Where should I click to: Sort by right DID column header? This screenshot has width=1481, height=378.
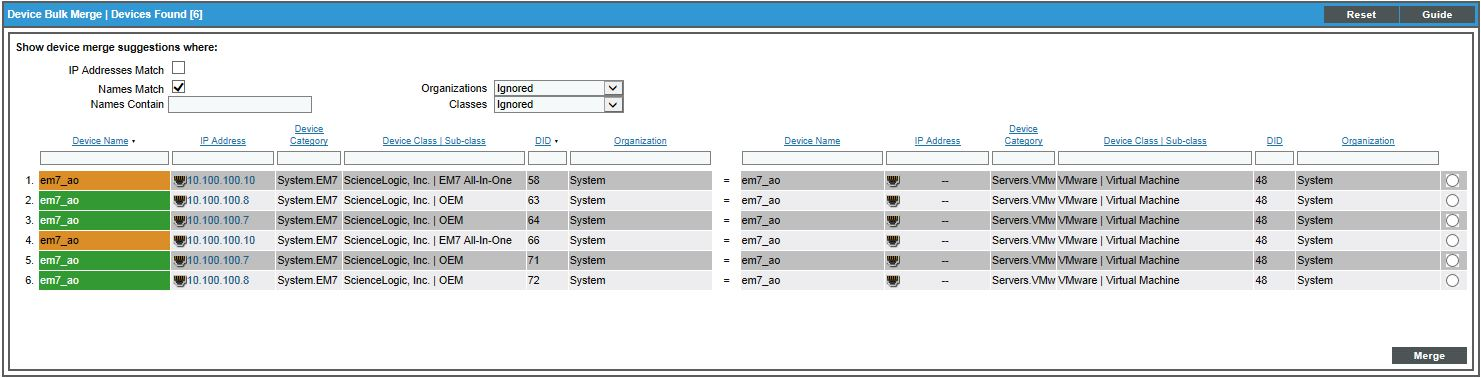1274,141
